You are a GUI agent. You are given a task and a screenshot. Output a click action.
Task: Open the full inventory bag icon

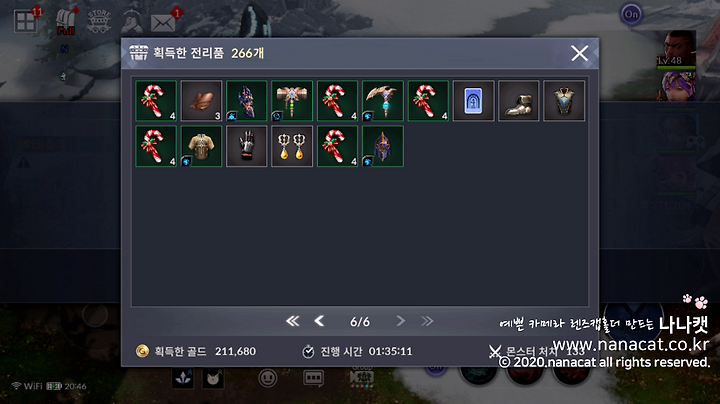pyautogui.click(x=66, y=22)
